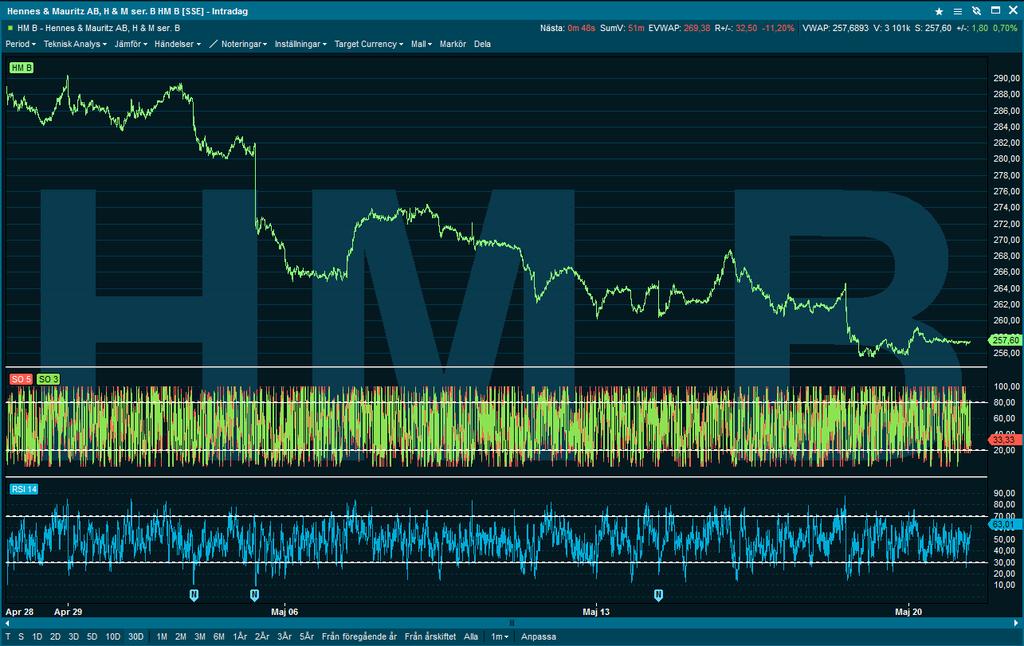
Task: Click the Markör menu item
Action: (x=453, y=44)
